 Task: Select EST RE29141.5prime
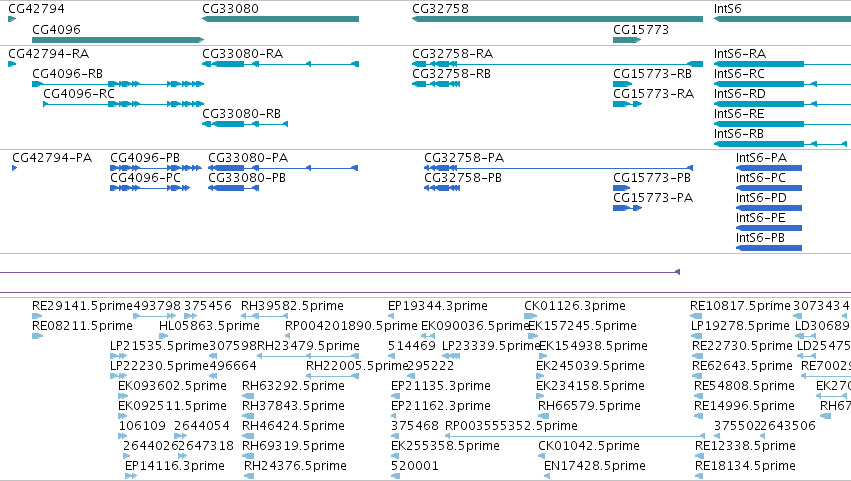coord(82,306)
